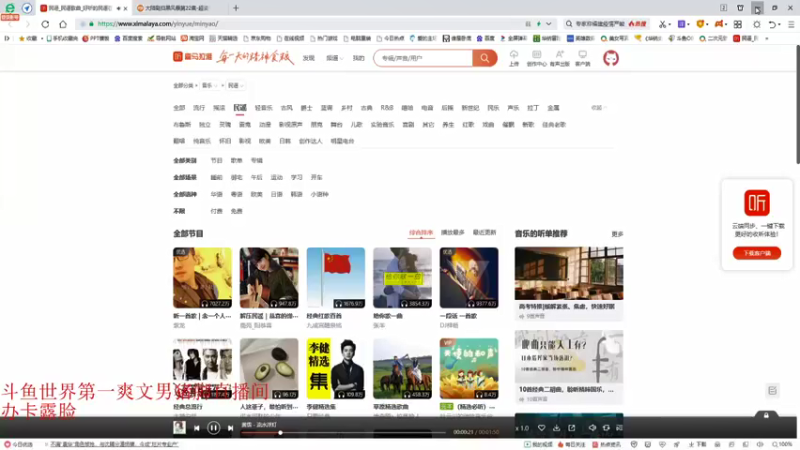This screenshot has width=800, height=450.
Task: Expand the 民谣 breadcrumb dropdown
Action: pos(235,85)
